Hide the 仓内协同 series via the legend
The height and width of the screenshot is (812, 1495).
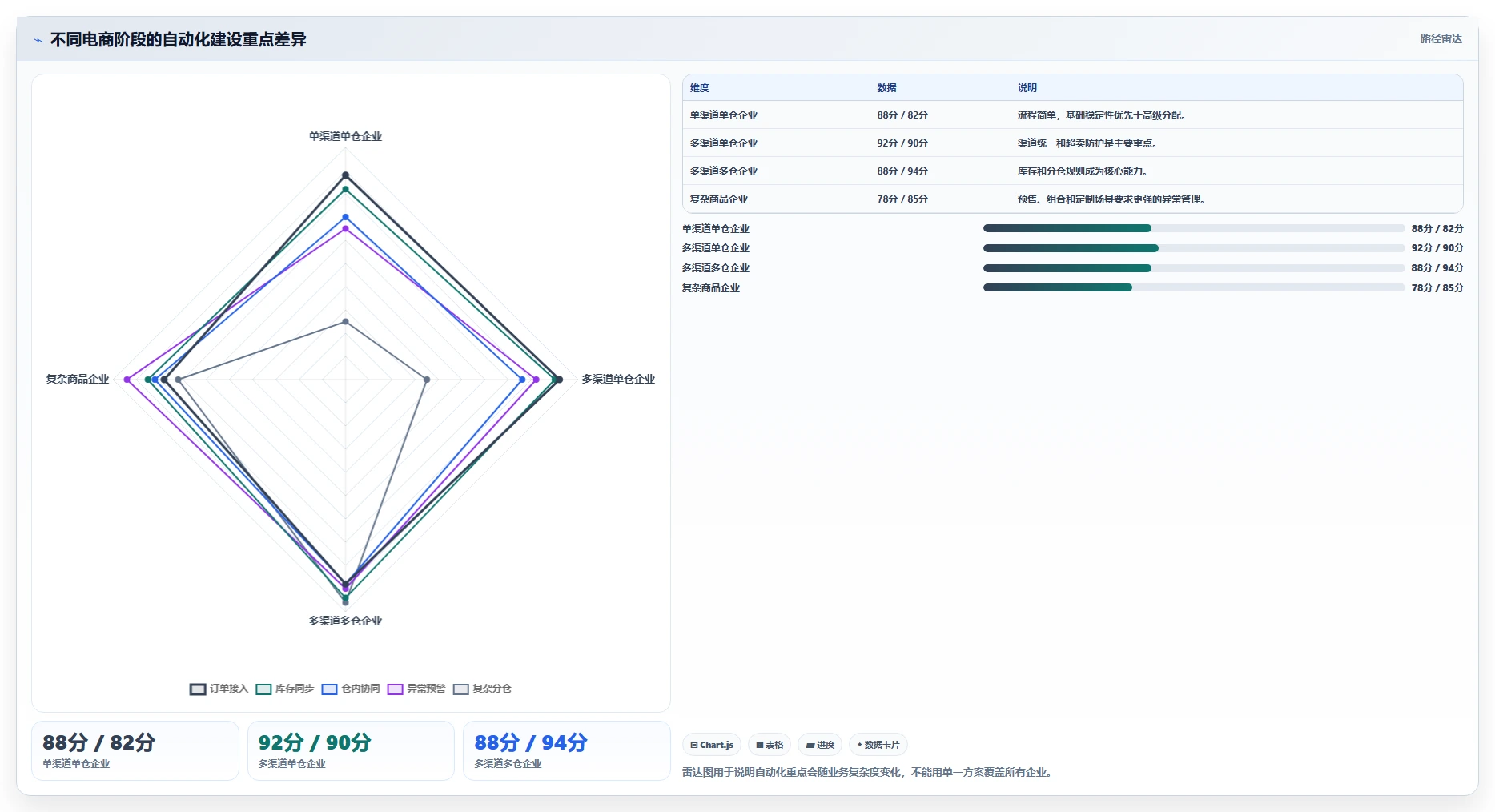(351, 689)
